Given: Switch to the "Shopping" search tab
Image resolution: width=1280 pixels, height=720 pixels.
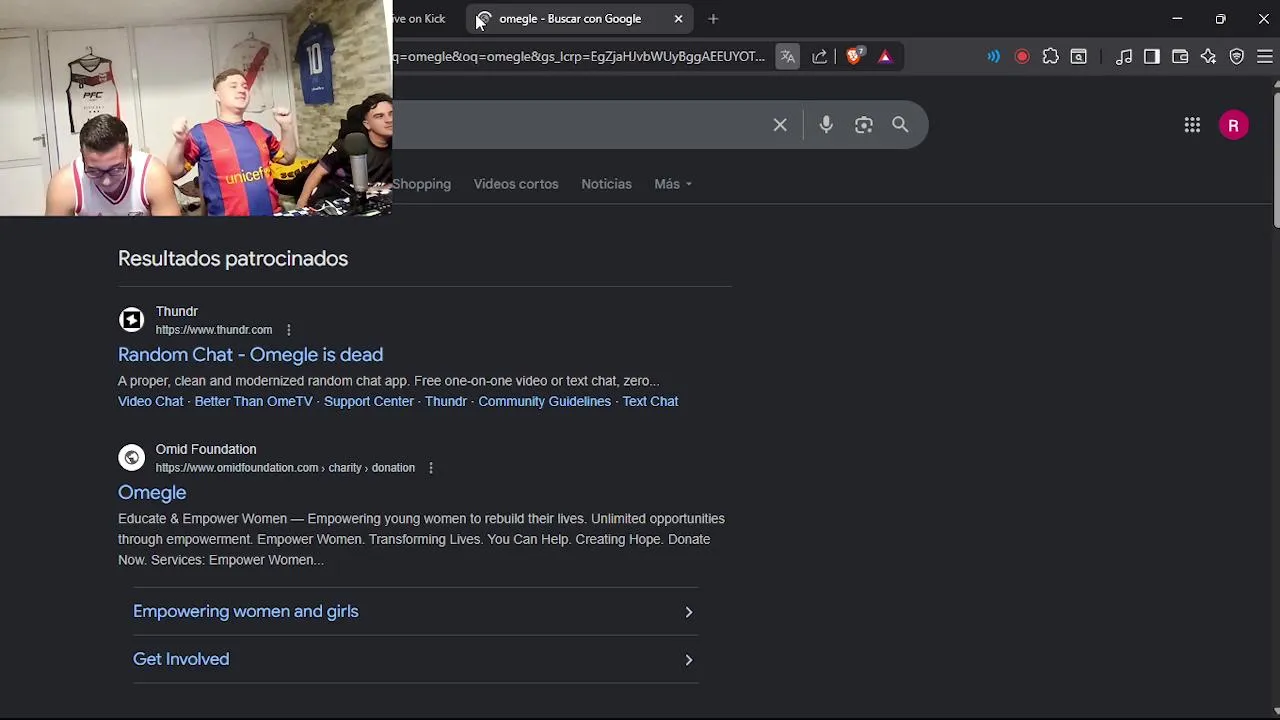Looking at the screenshot, I should [421, 184].
